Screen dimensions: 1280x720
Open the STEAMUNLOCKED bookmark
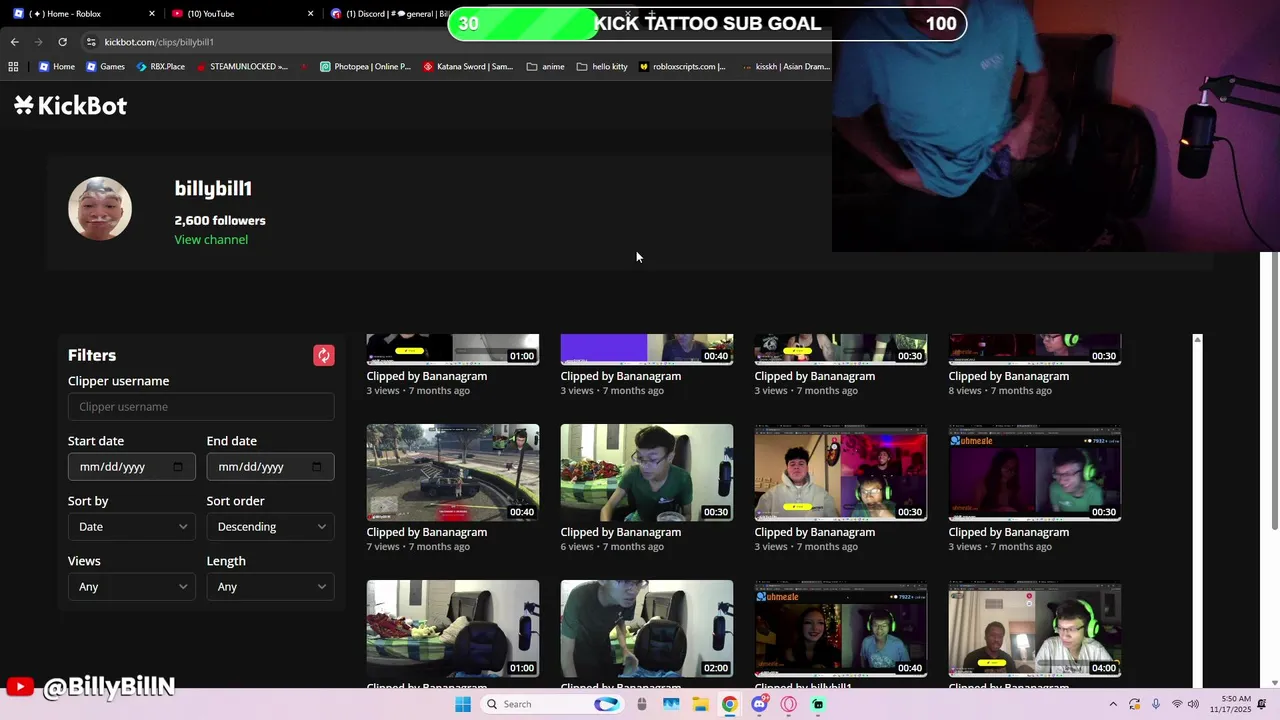click(242, 67)
